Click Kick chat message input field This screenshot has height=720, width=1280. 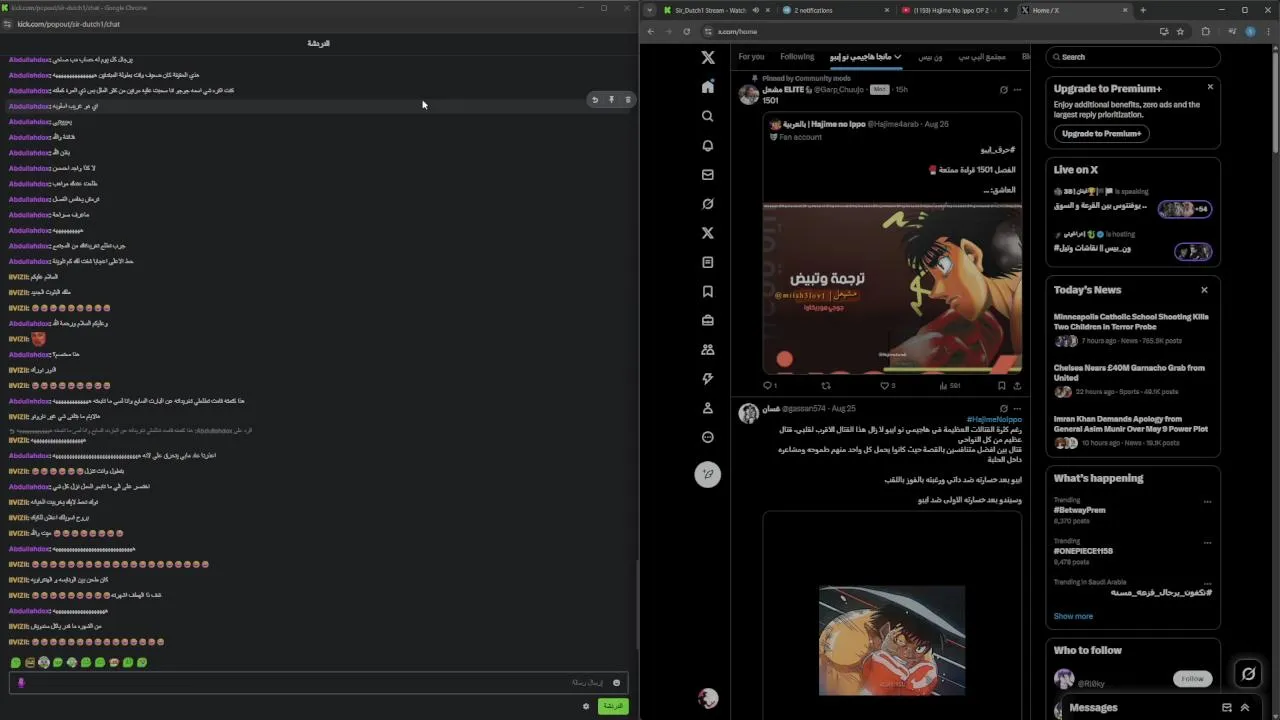click(318, 682)
